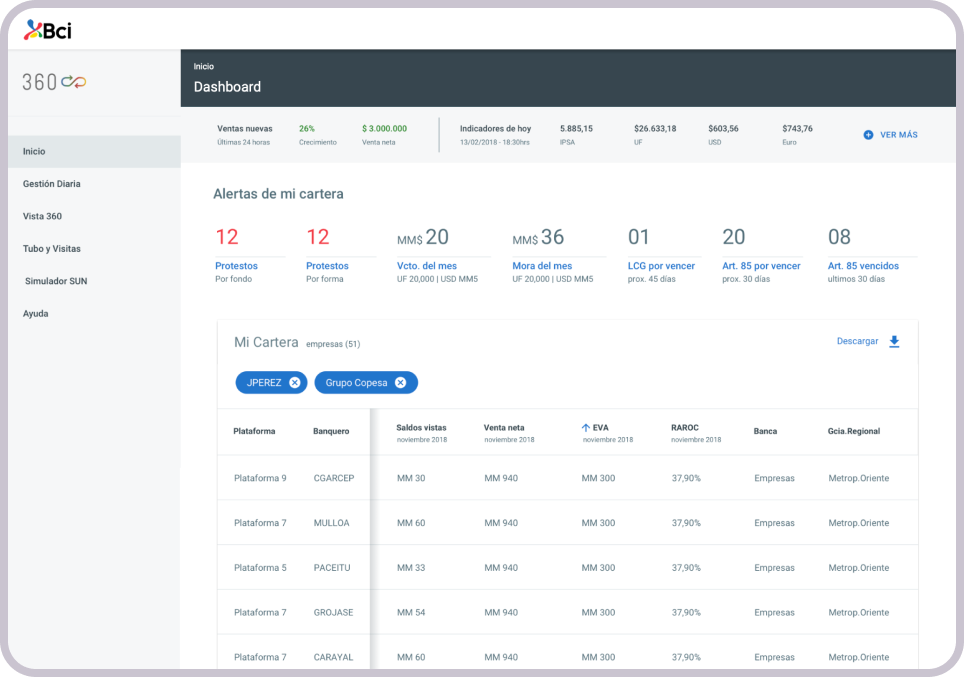Image resolution: width=964 pixels, height=677 pixels.
Task: Go to Tubo y Visitas section
Action: click(x=52, y=249)
